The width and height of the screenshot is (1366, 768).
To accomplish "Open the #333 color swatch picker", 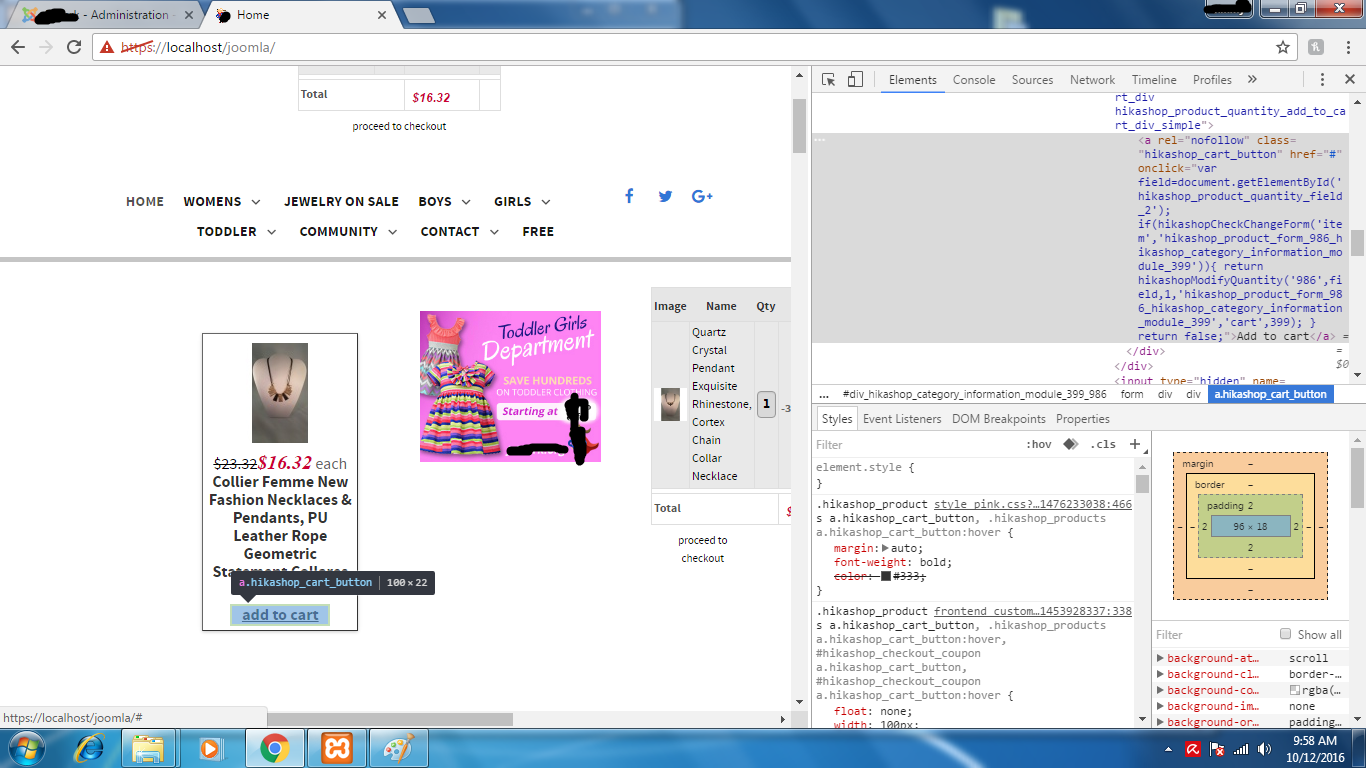I will (886, 576).
